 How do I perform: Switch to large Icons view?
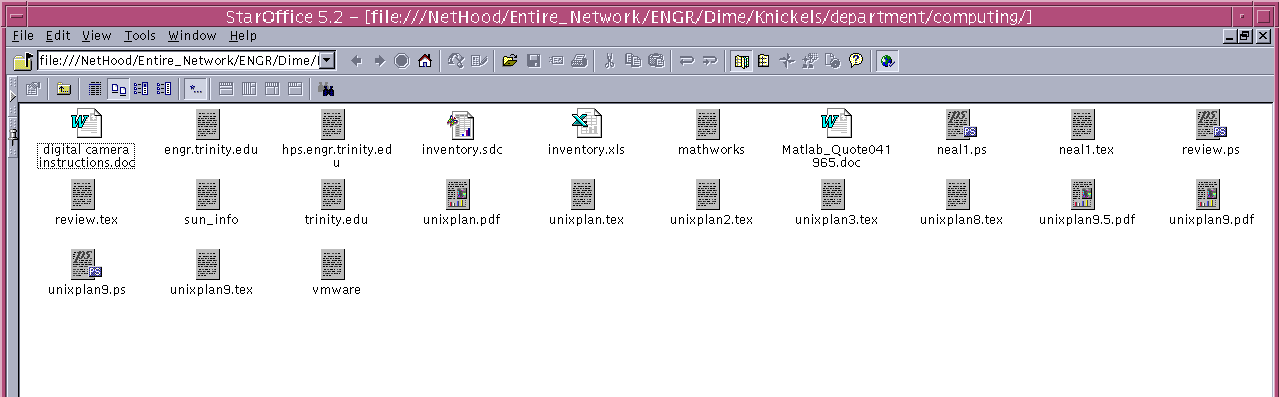[x=118, y=89]
